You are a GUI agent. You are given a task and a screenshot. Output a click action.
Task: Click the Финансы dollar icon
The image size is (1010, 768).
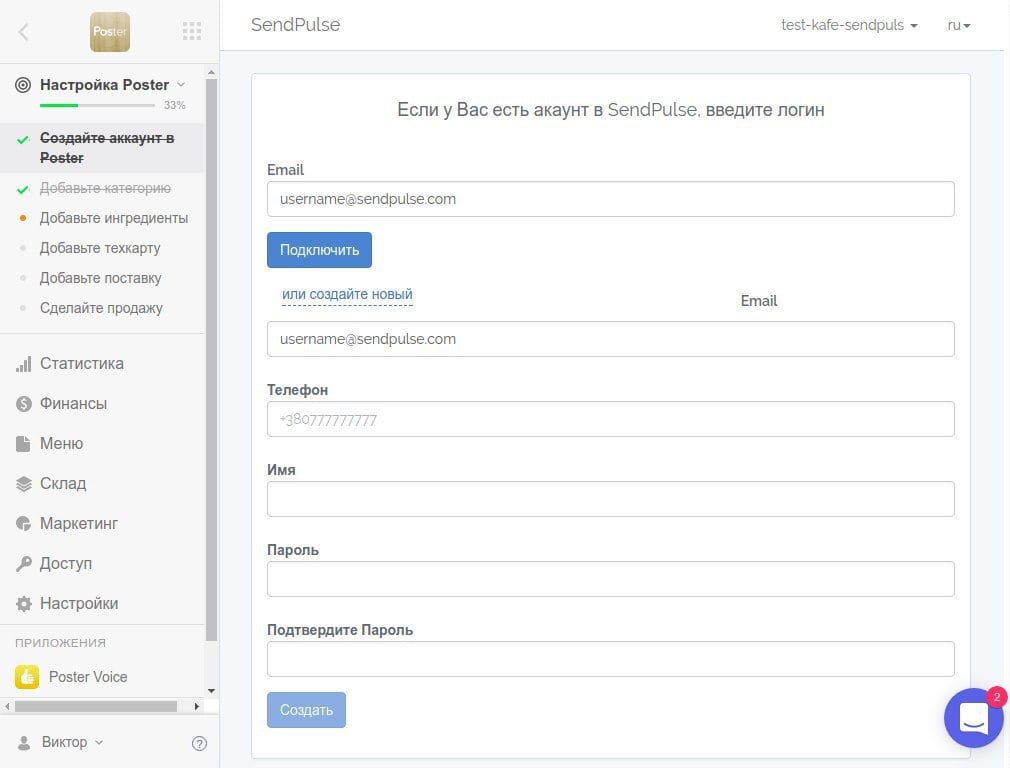(24, 404)
